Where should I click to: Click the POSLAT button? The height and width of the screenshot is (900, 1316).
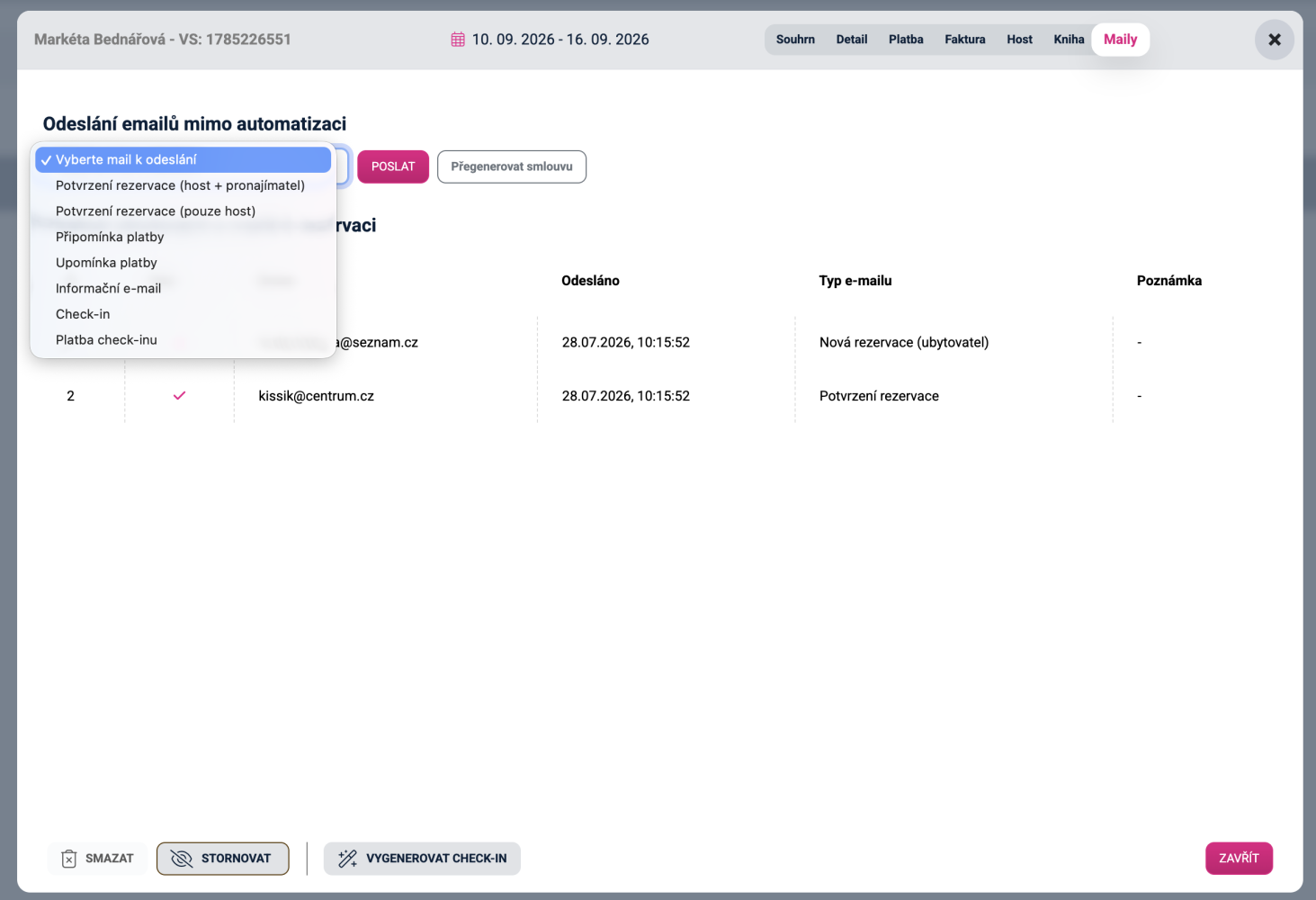(x=393, y=166)
